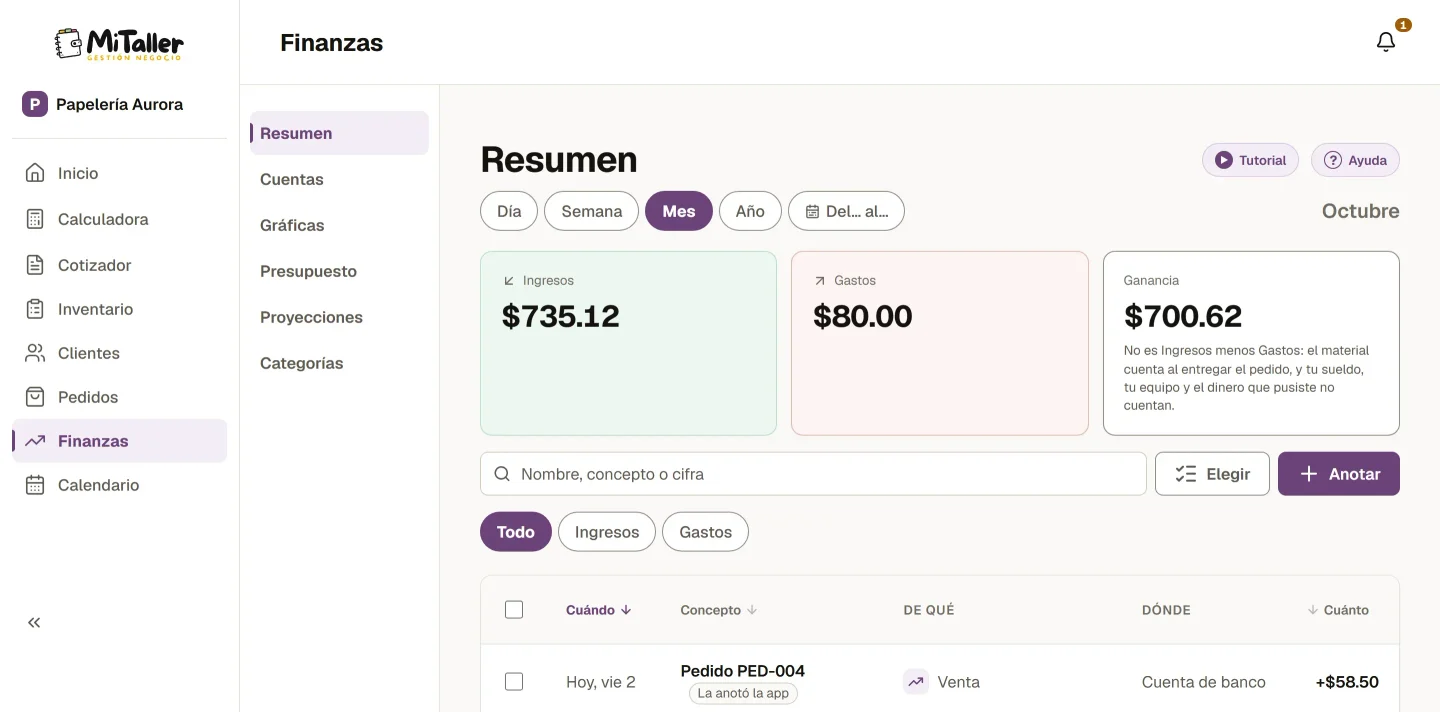Viewport: 1440px width, 712px height.
Task: Focus the Nombre, concepto o cifra search field
Action: pos(813,474)
